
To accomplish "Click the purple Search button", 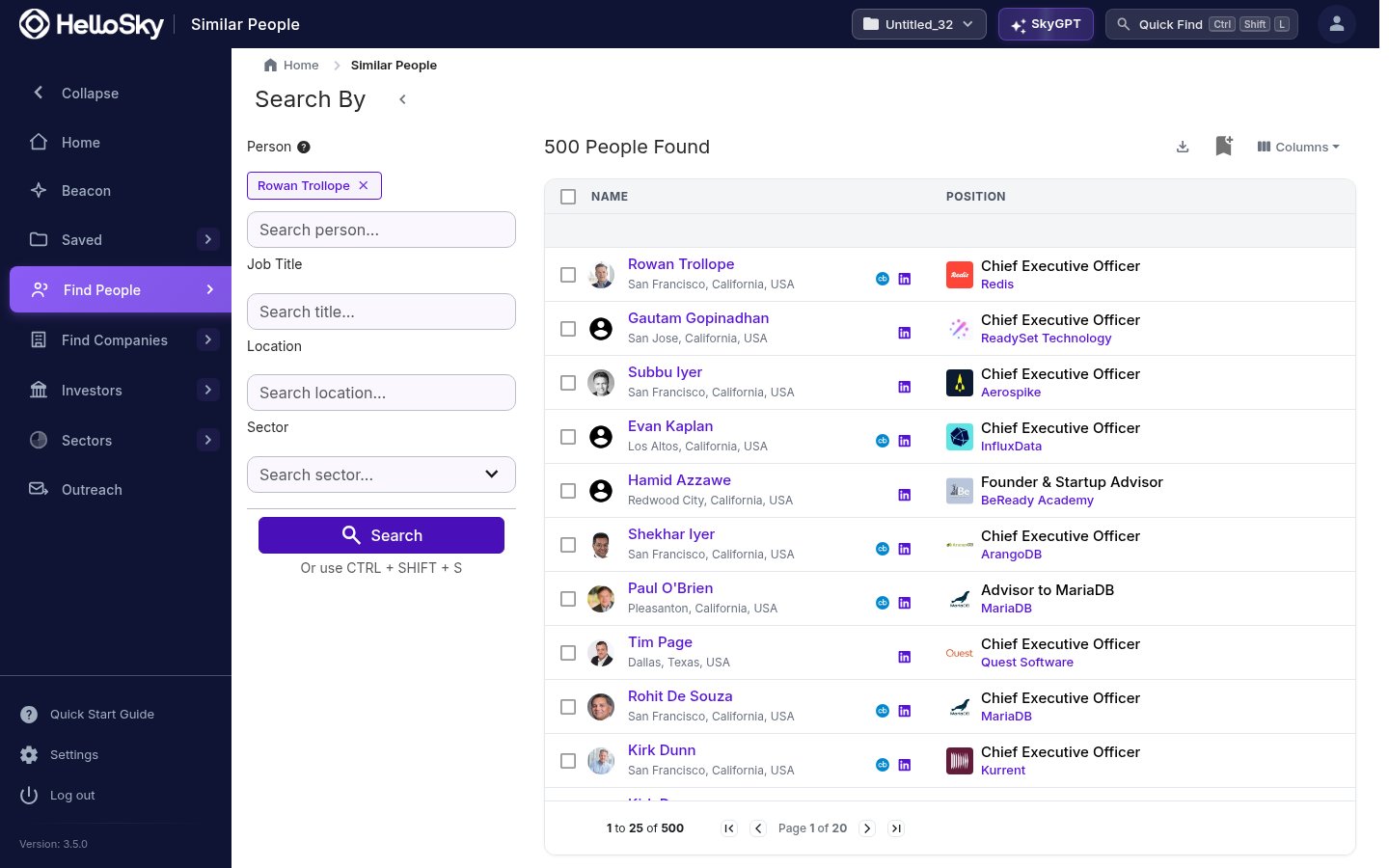I will point(381,535).
